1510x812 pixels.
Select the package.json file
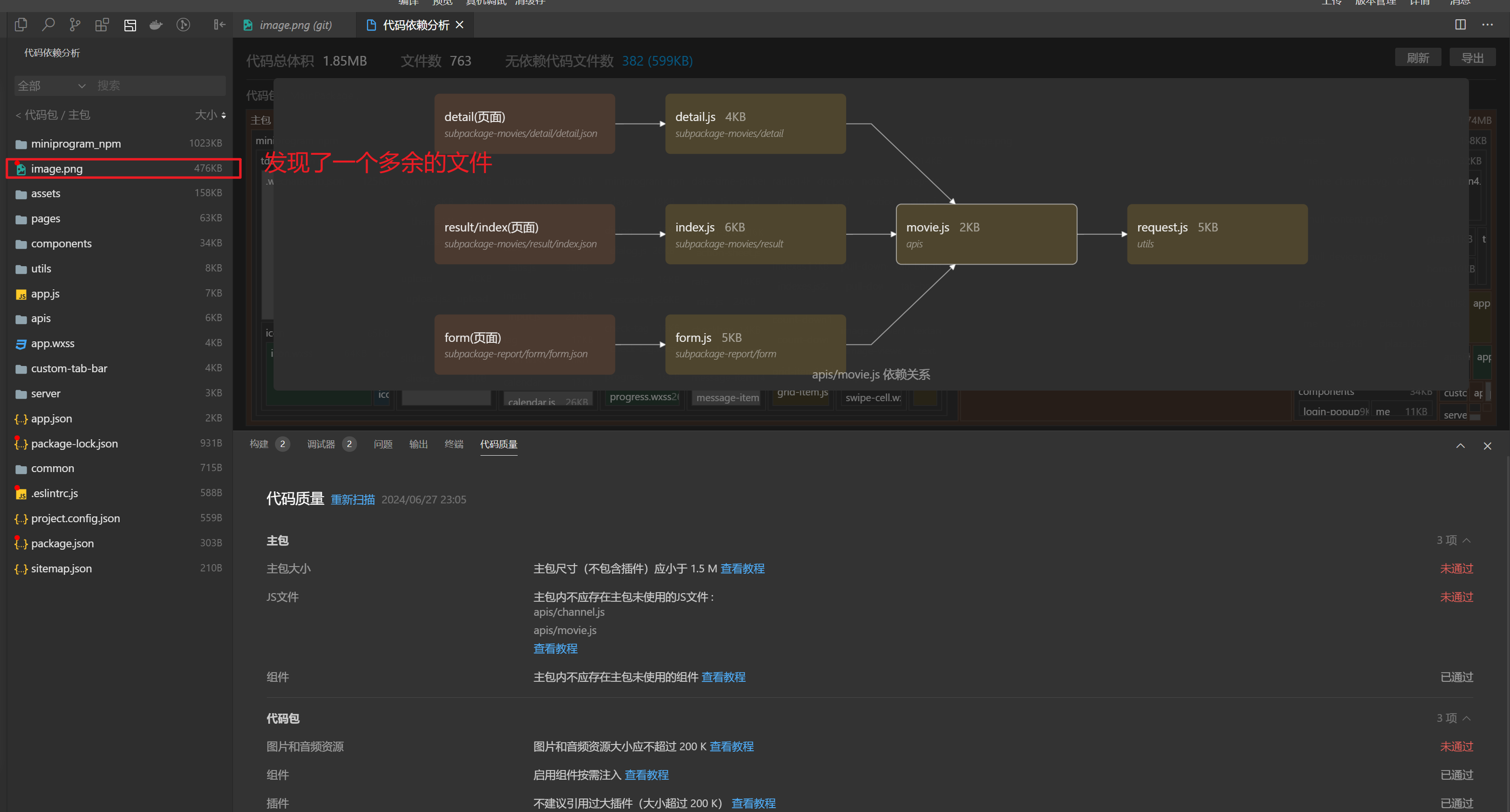[x=120, y=544]
